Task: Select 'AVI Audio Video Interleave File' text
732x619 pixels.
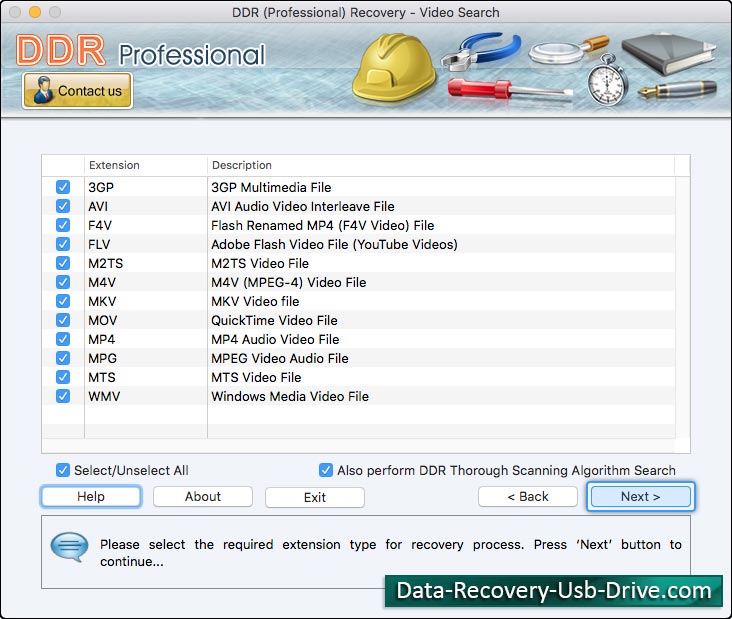Action: pos(303,206)
